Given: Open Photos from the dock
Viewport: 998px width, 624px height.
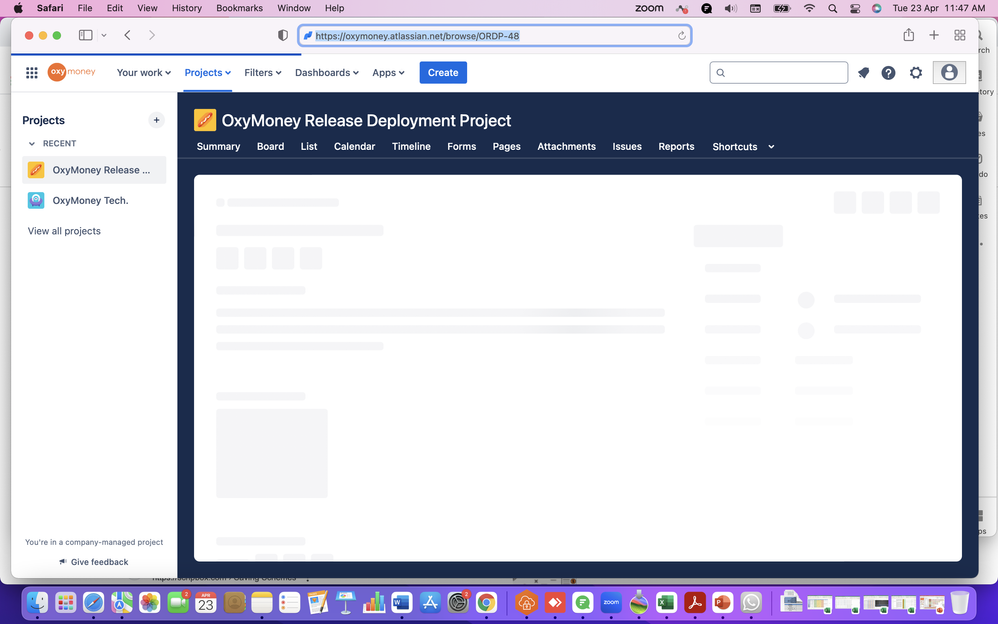Looking at the screenshot, I should [x=150, y=602].
